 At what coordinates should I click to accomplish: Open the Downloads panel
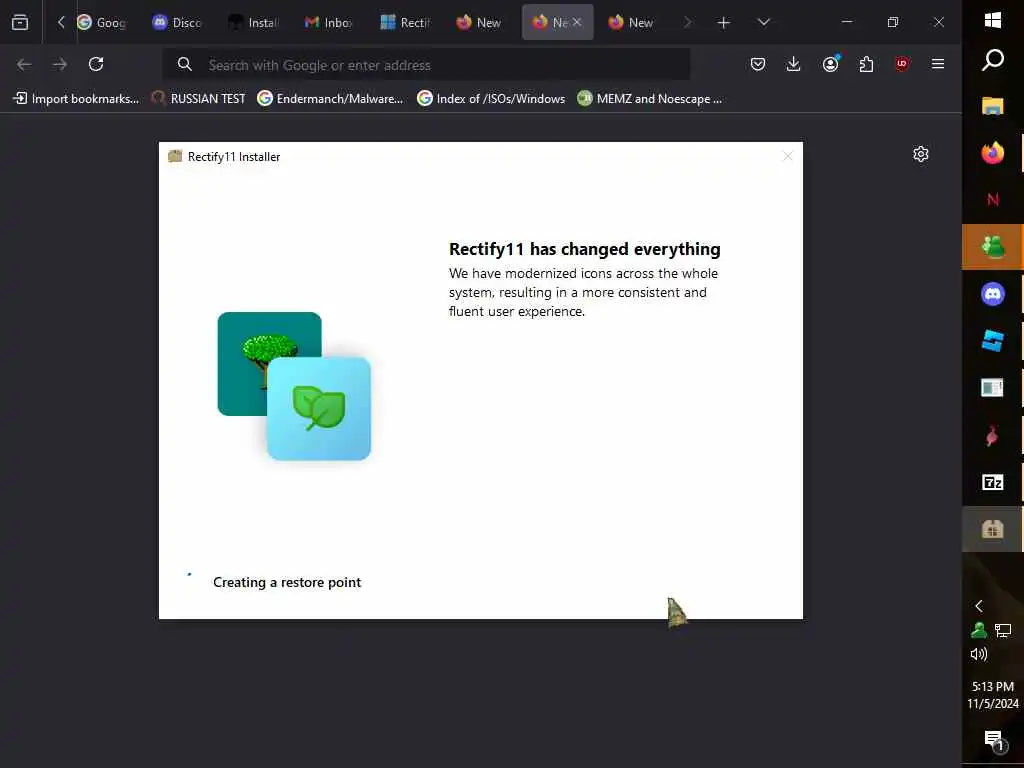point(793,64)
